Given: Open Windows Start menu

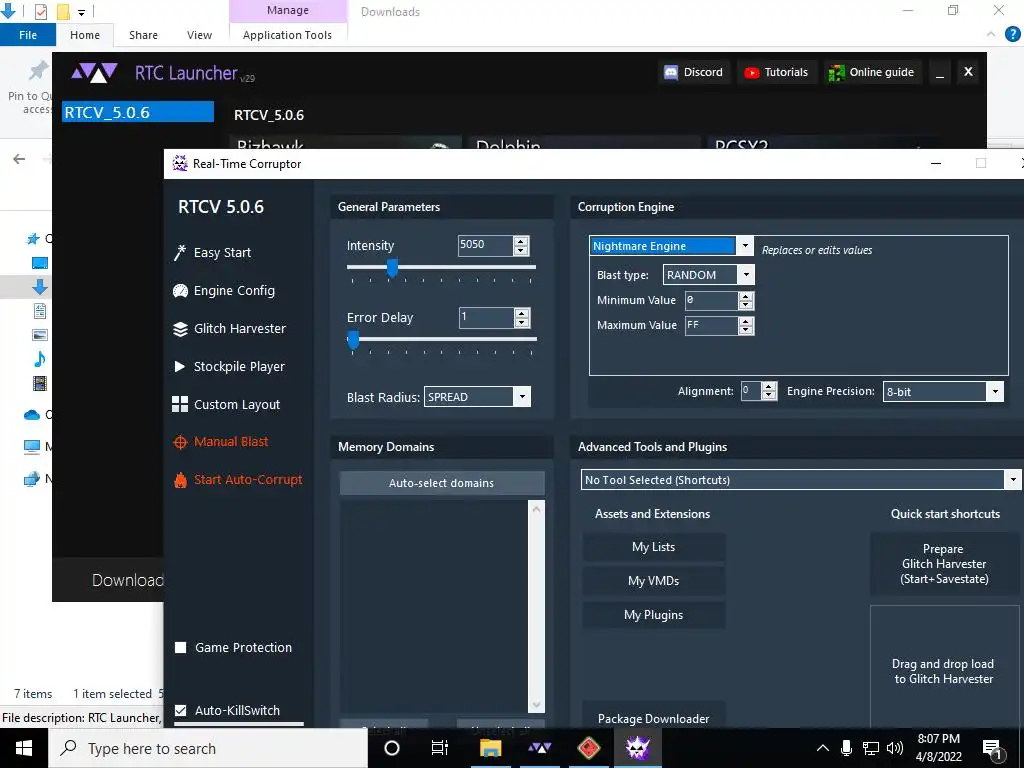Looking at the screenshot, I should click(x=24, y=748).
